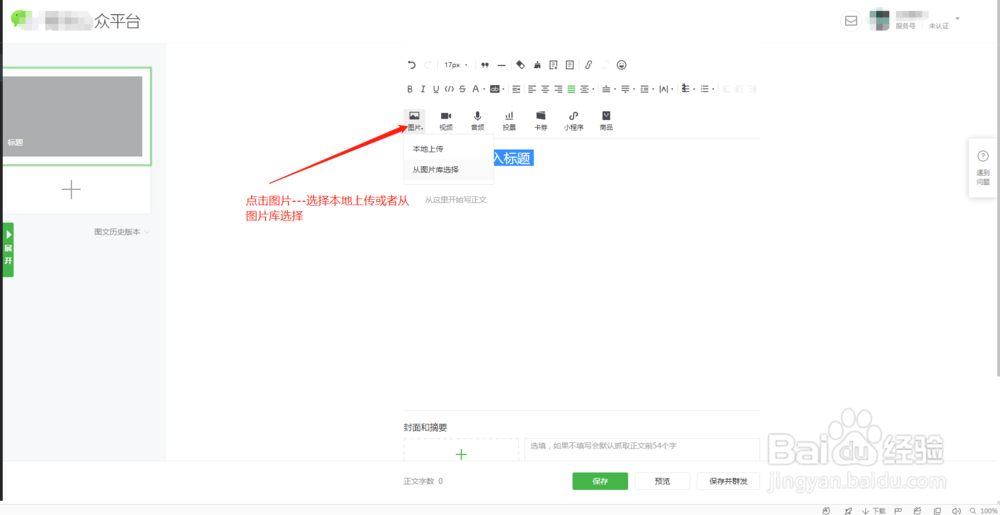Open spacing before paragraph dropdown

(609, 89)
